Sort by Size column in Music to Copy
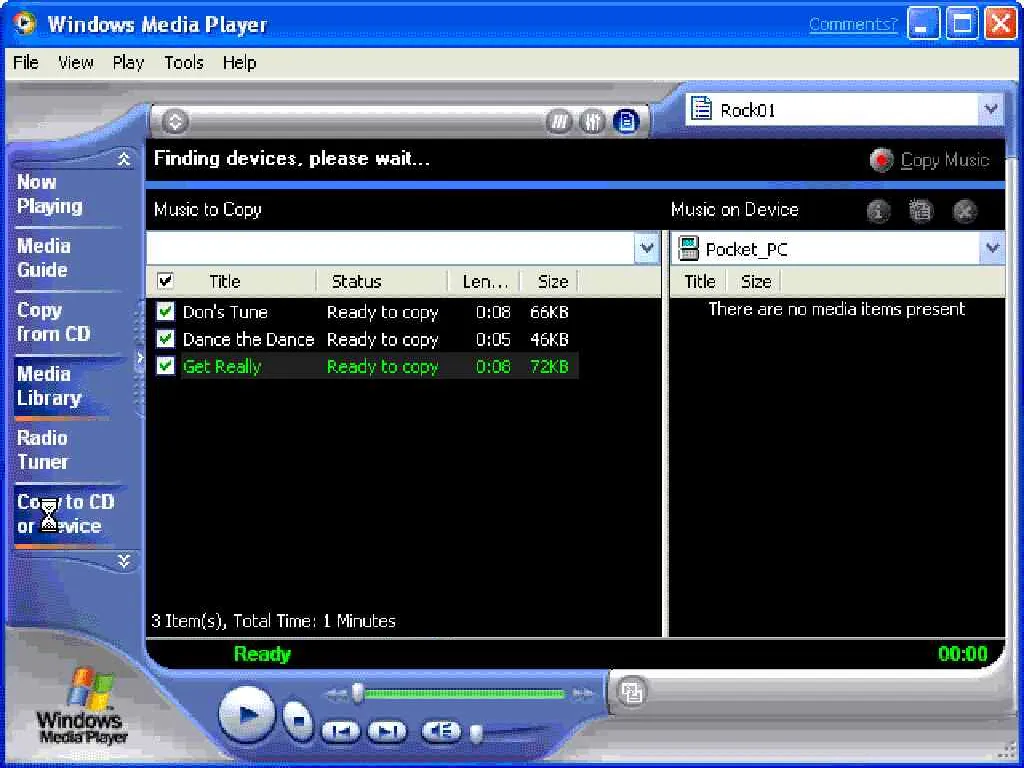This screenshot has width=1024, height=768. tap(552, 281)
